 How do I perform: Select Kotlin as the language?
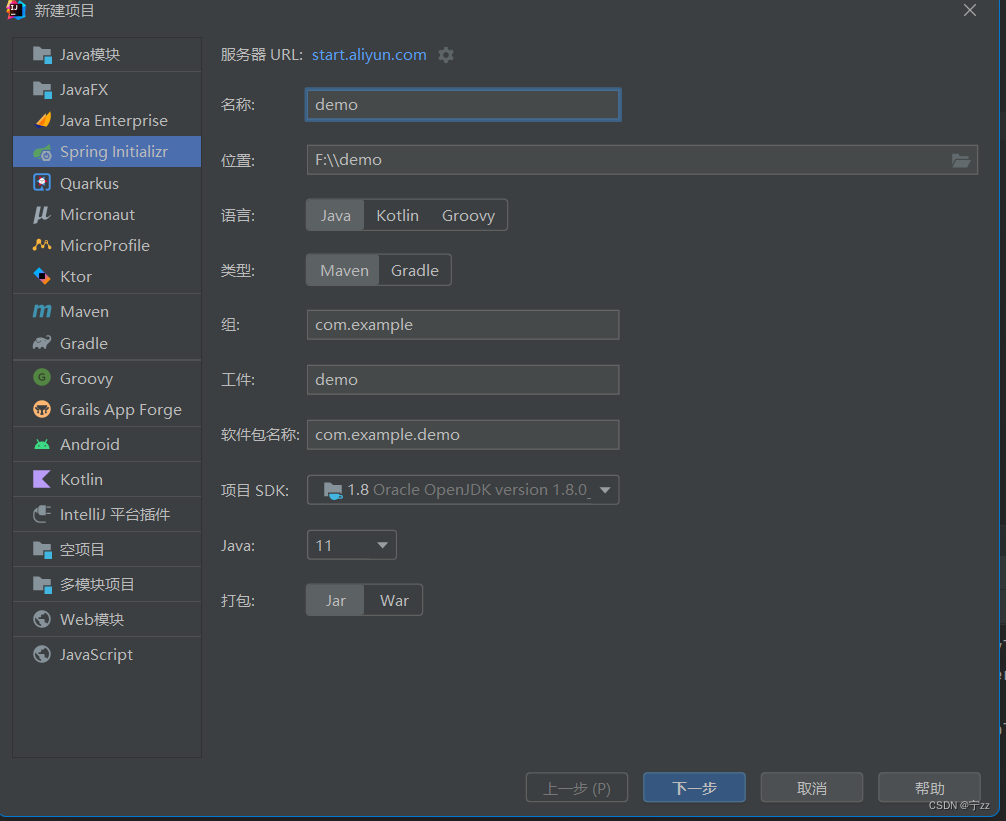[397, 216]
